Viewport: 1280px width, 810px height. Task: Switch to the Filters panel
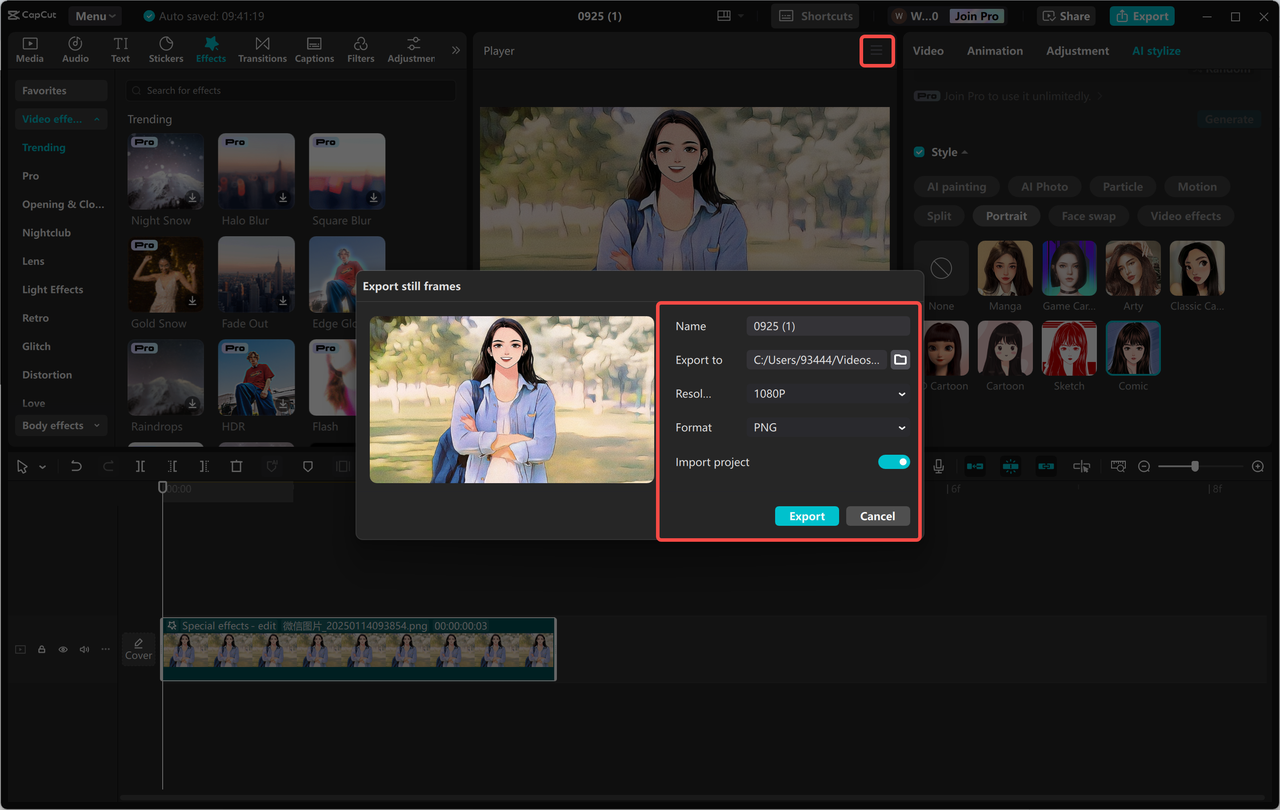[x=360, y=48]
